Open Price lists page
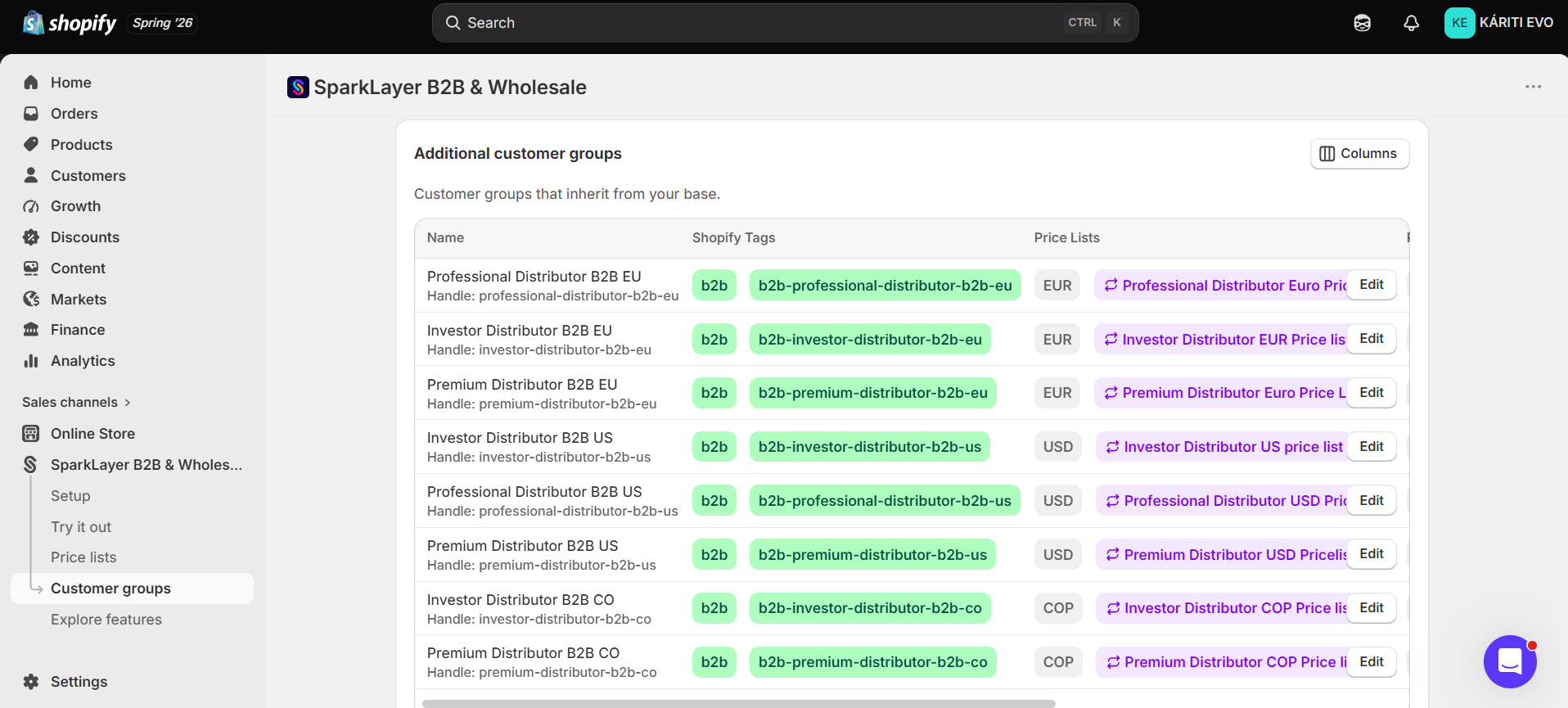The image size is (1568, 708). tap(83, 557)
